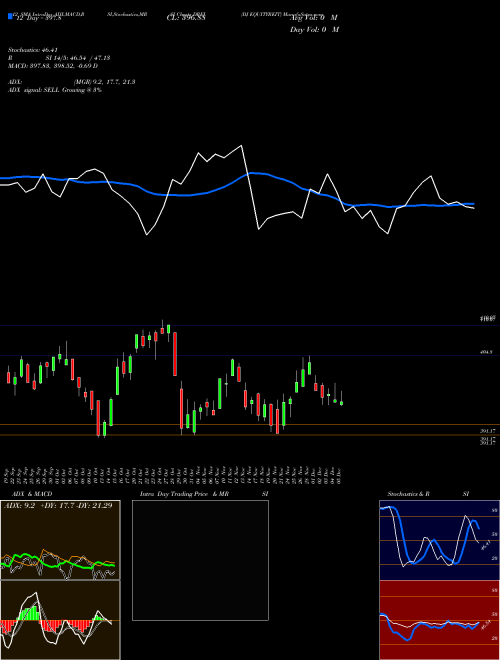Click 'Intra Day Trading Price & MR' title
This screenshot has height=660, width=500.
coord(184,494)
